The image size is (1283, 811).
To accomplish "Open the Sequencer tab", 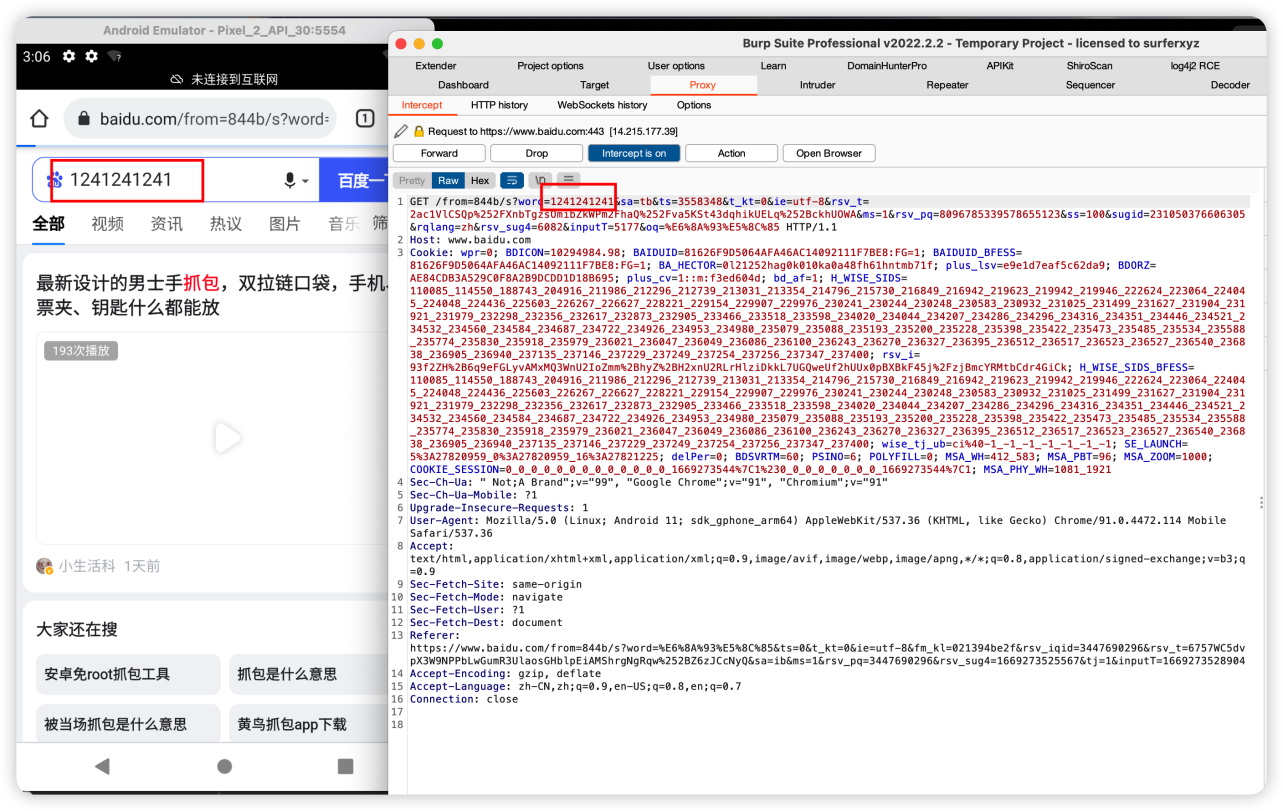I will click(x=1090, y=85).
